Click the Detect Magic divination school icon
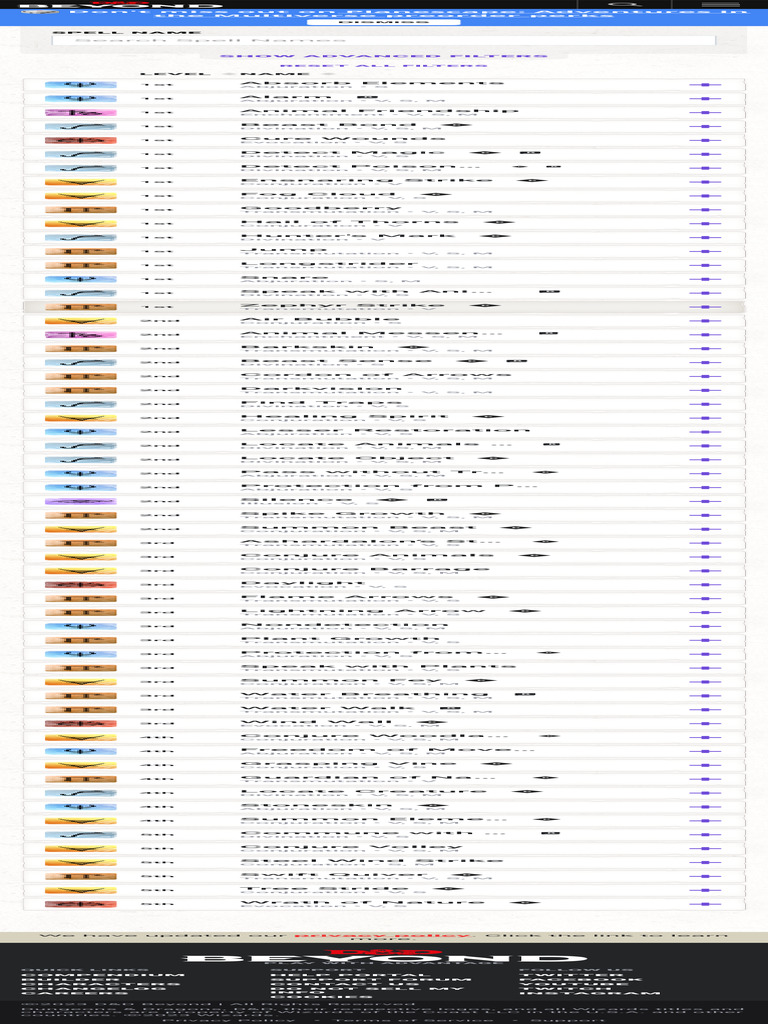The width and height of the screenshot is (768, 1024). pyautogui.click(x=80, y=155)
